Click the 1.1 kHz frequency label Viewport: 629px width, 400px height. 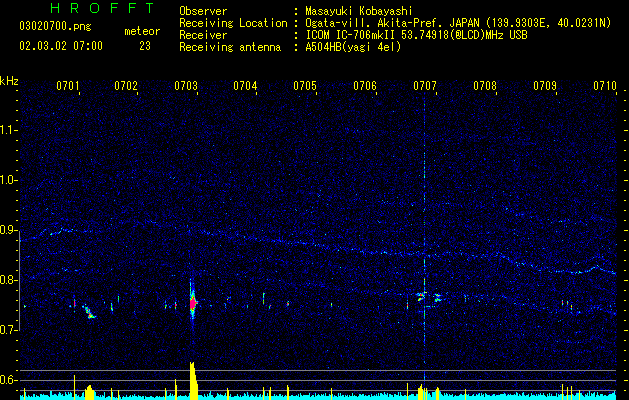click(8, 130)
